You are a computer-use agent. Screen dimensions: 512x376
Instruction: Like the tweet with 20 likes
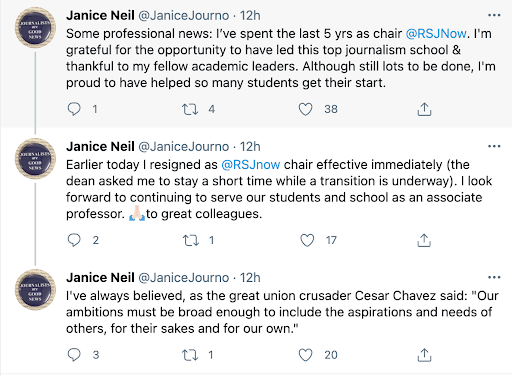pyautogui.click(x=305, y=355)
